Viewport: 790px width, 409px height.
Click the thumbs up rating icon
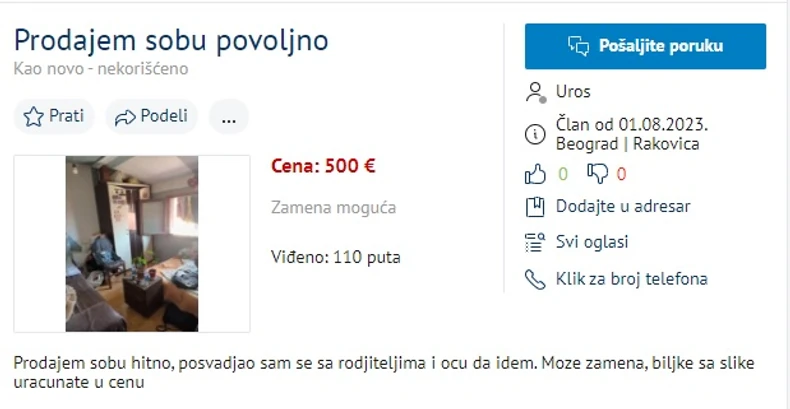535,174
